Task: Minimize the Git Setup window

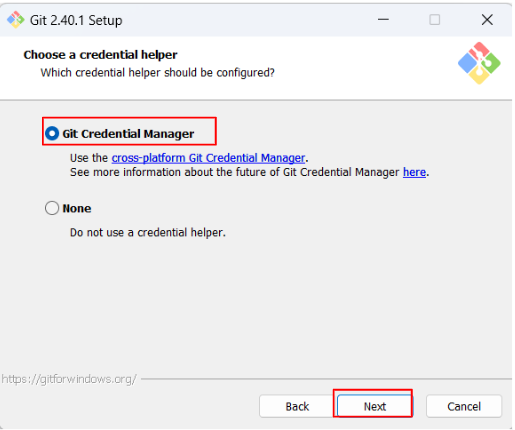Action: pyautogui.click(x=383, y=20)
